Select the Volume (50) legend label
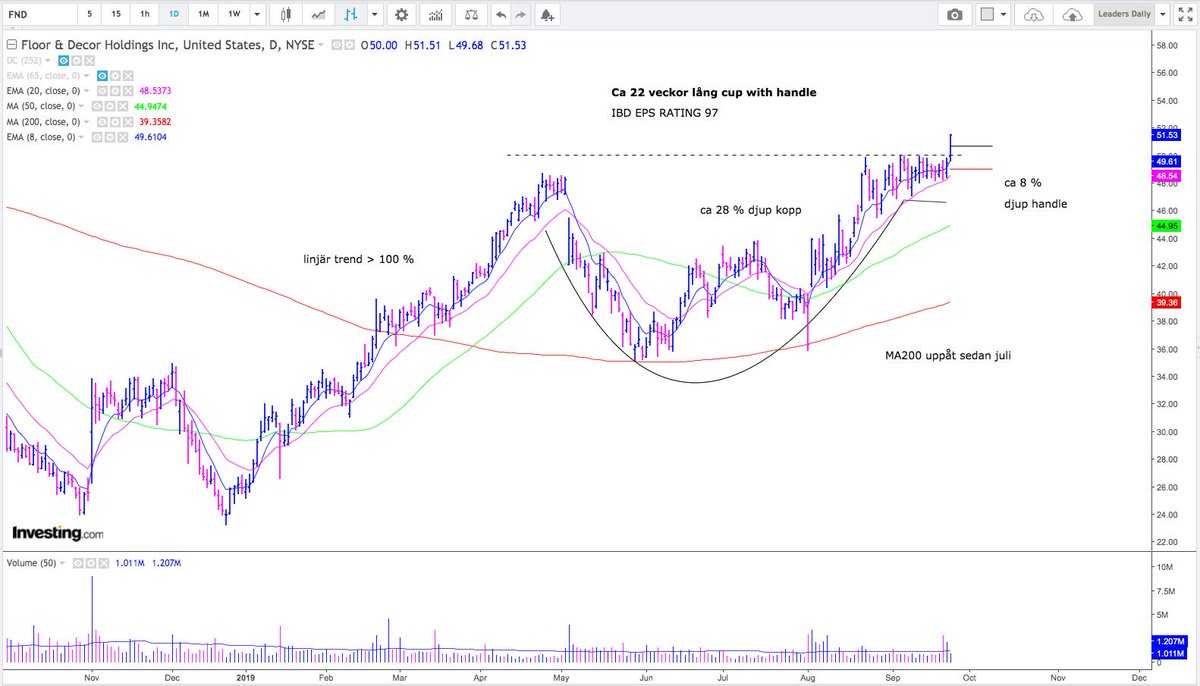Viewport: 1200px width, 686px height. (32, 563)
